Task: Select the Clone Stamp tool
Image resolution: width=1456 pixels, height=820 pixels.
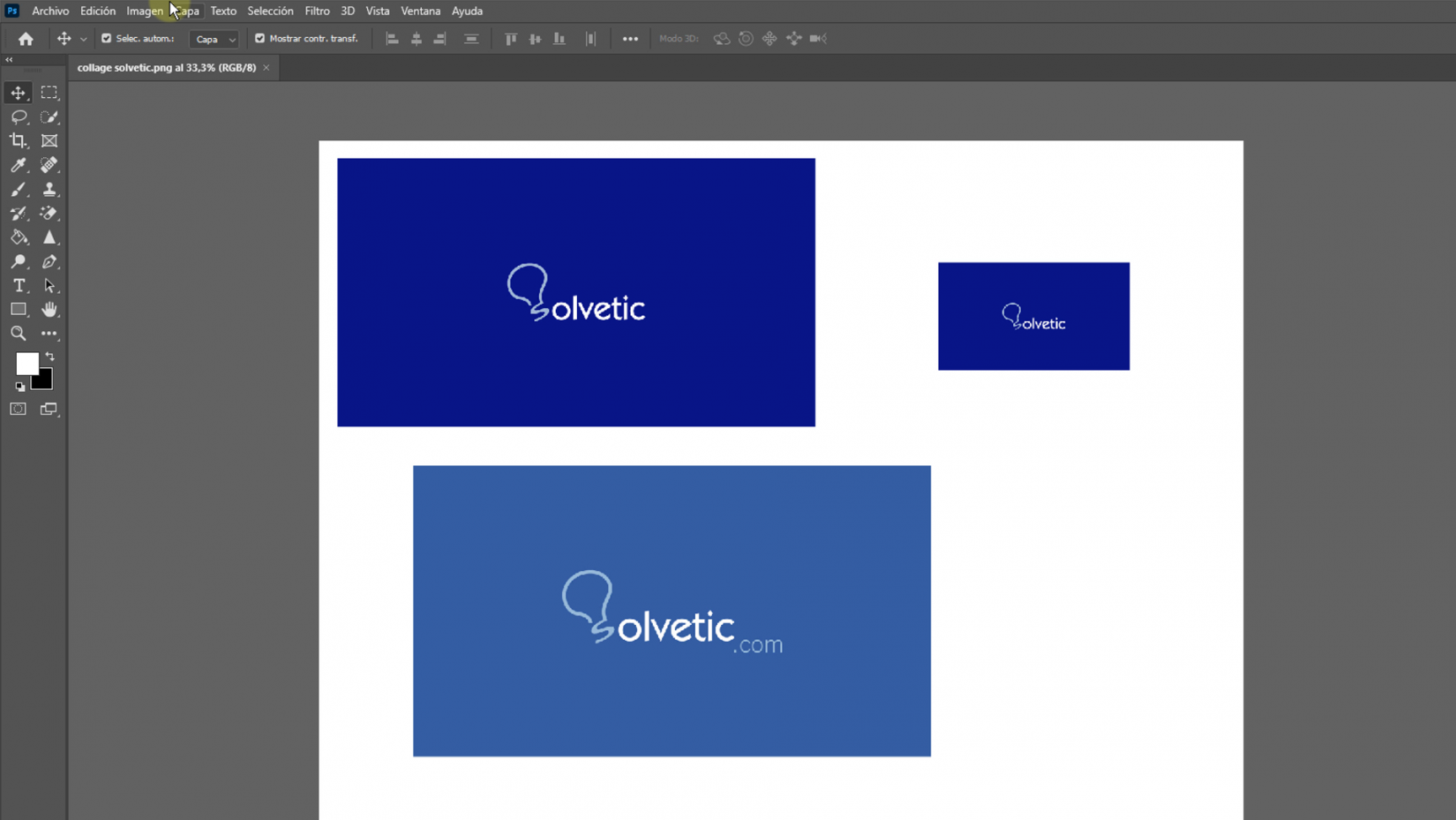Action: 49,189
